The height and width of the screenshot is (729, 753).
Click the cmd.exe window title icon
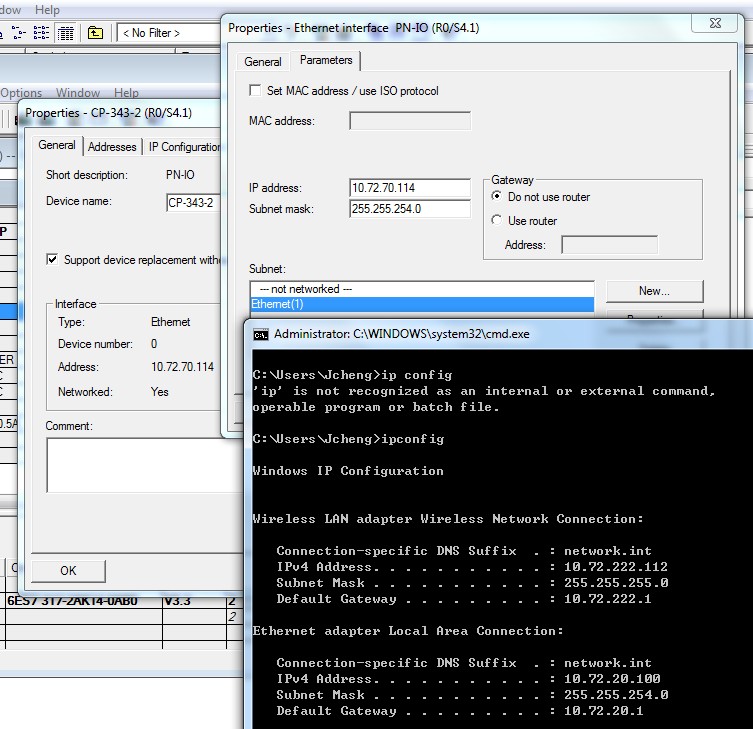[260, 334]
